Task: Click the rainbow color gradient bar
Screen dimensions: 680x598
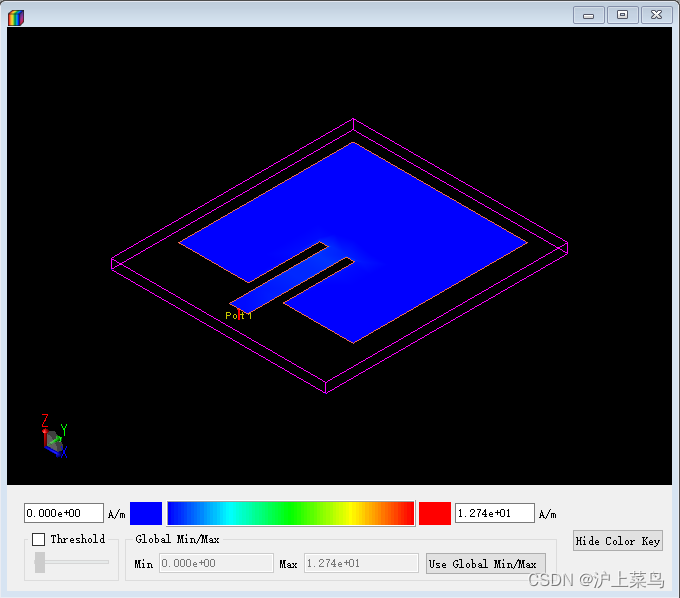Action: [x=291, y=513]
